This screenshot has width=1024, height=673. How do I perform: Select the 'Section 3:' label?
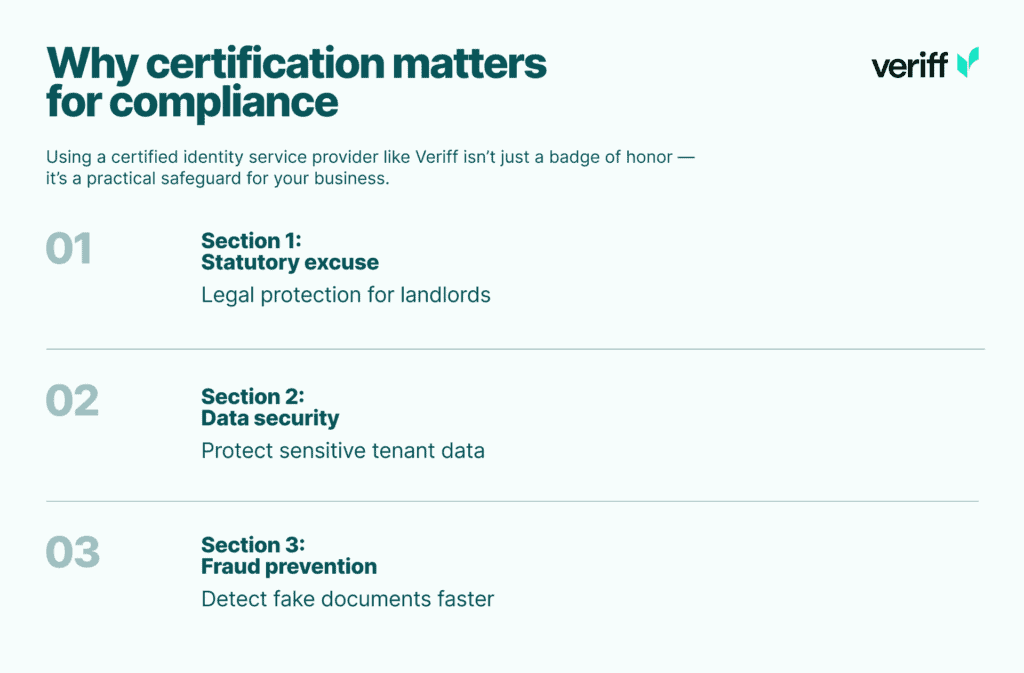tap(253, 545)
